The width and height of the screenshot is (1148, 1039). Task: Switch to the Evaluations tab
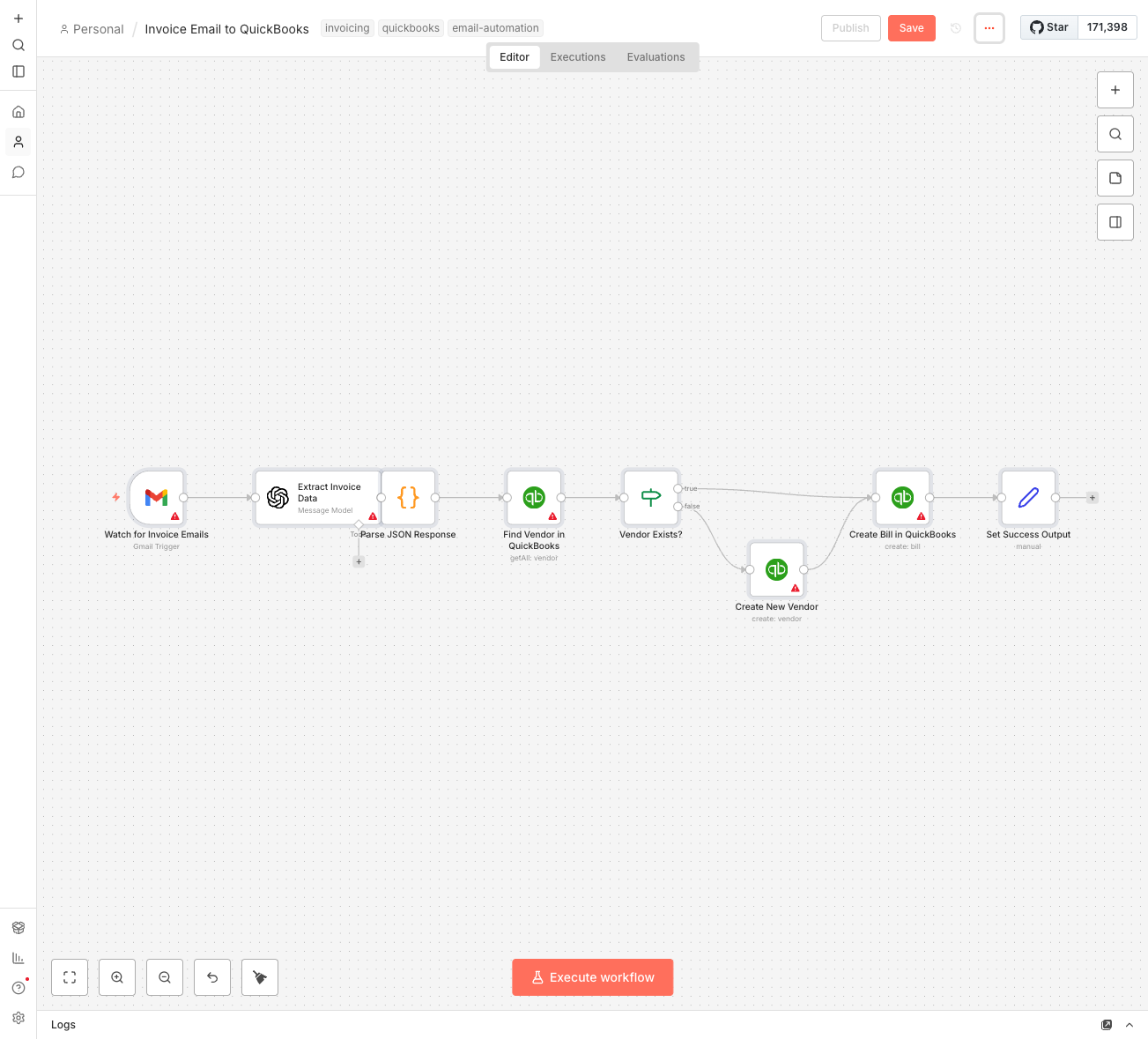(x=655, y=56)
